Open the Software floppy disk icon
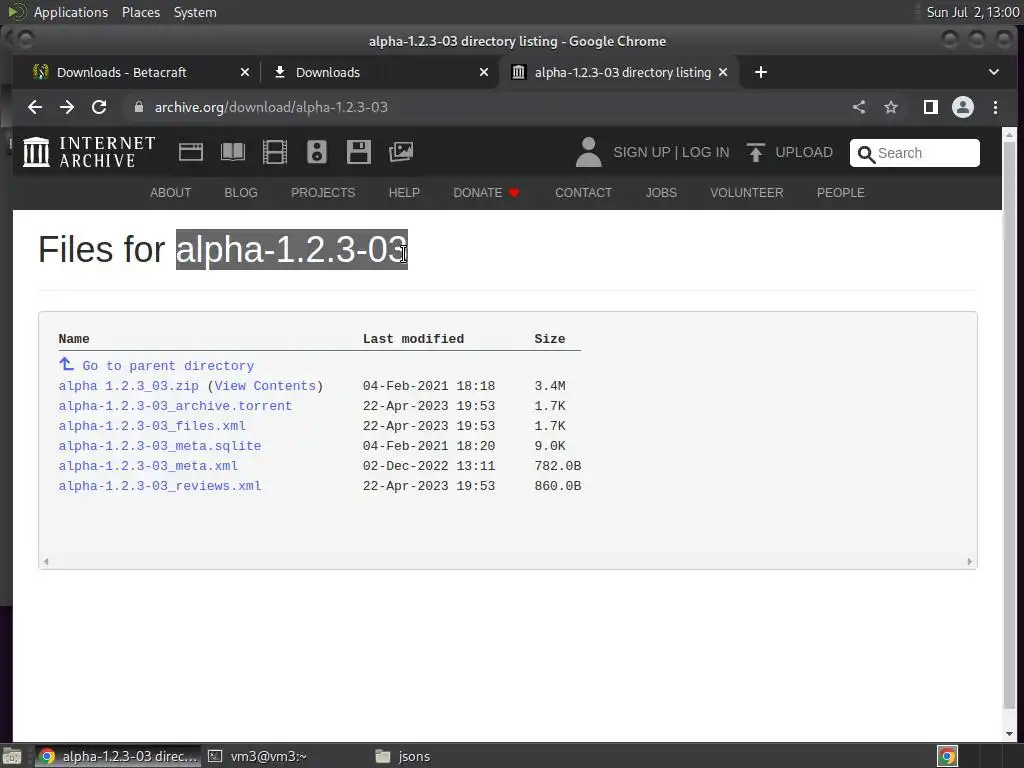 coord(359,152)
